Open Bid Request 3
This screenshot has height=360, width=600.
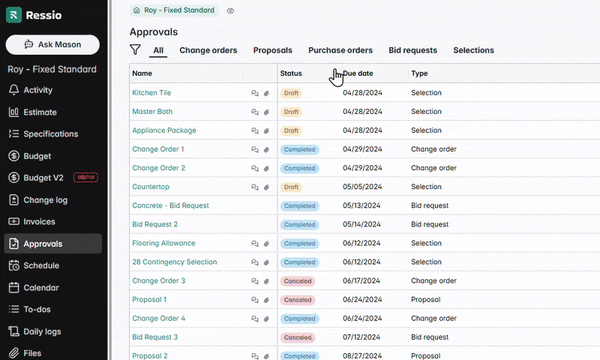click(155, 337)
